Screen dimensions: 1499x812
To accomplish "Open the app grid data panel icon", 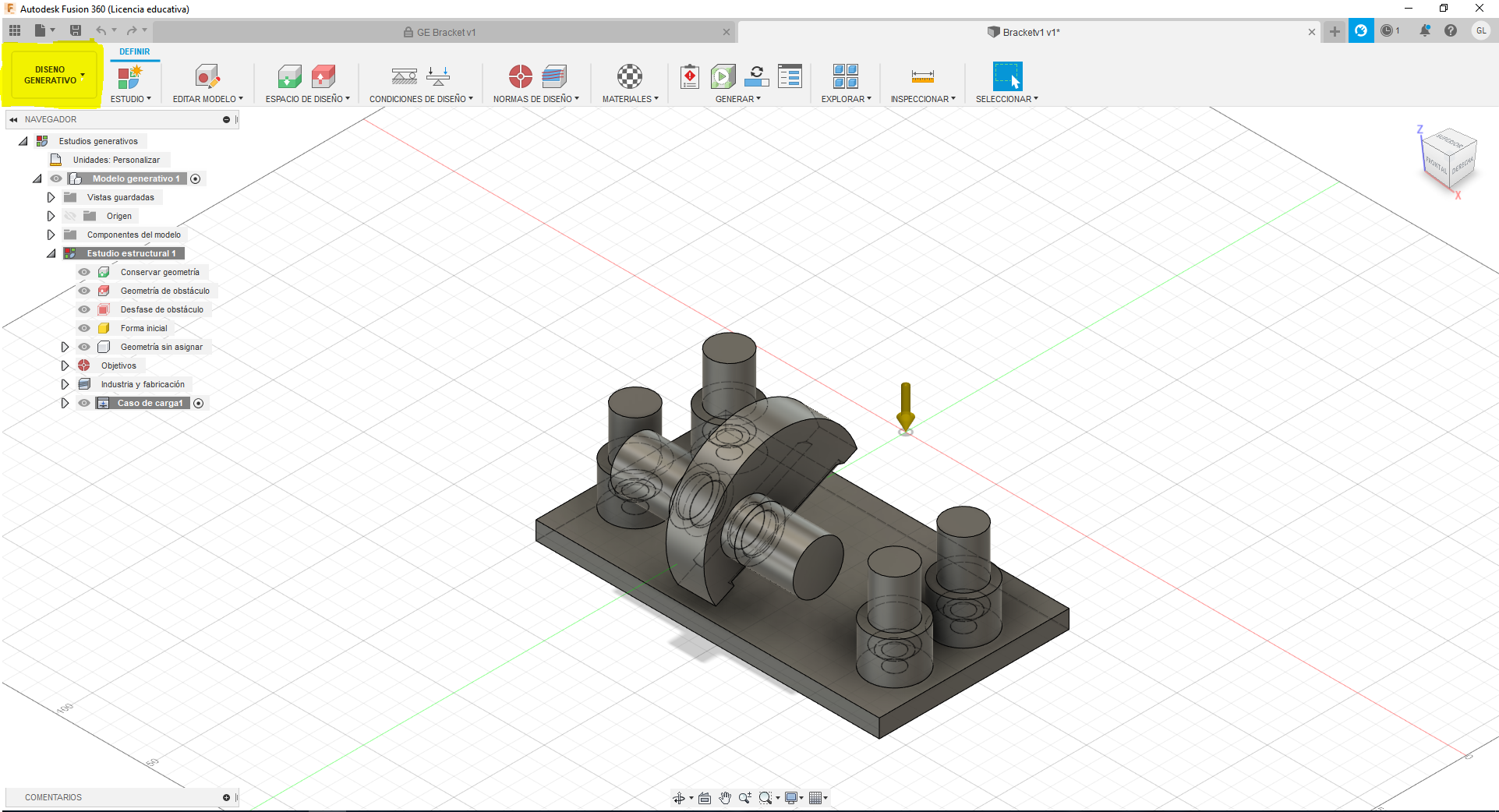I will point(15,30).
